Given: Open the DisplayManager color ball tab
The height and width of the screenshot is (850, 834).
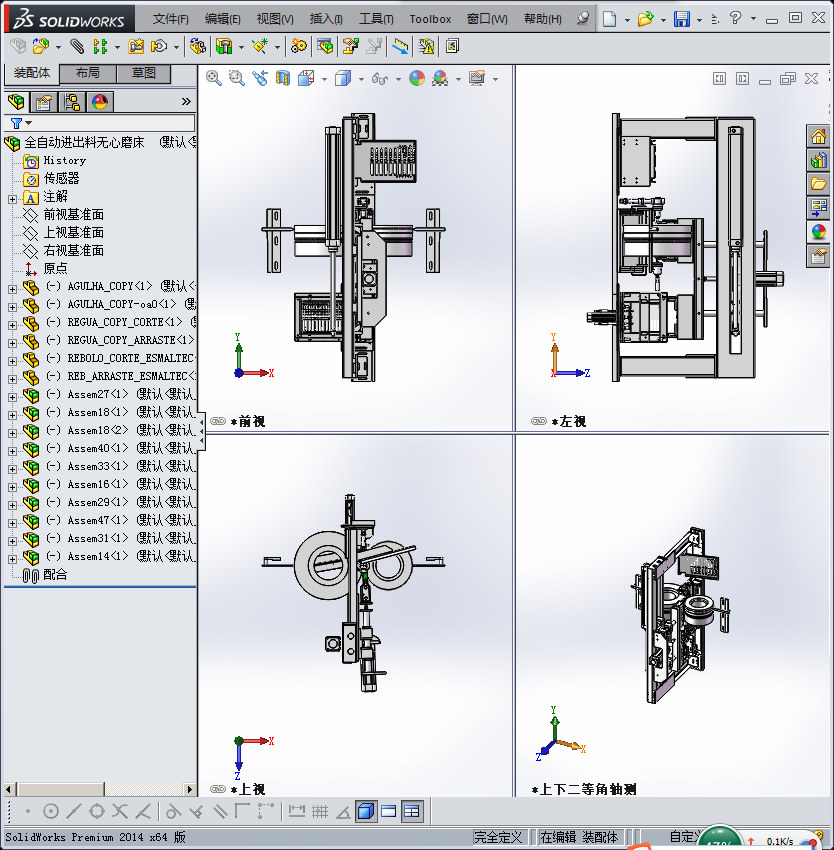Looking at the screenshot, I should (100, 101).
